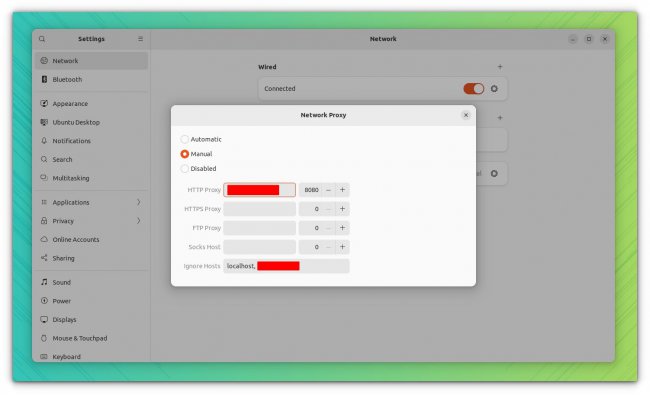The image size is (650, 395).
Task: Click the Socks Host address field
Action: (260, 247)
